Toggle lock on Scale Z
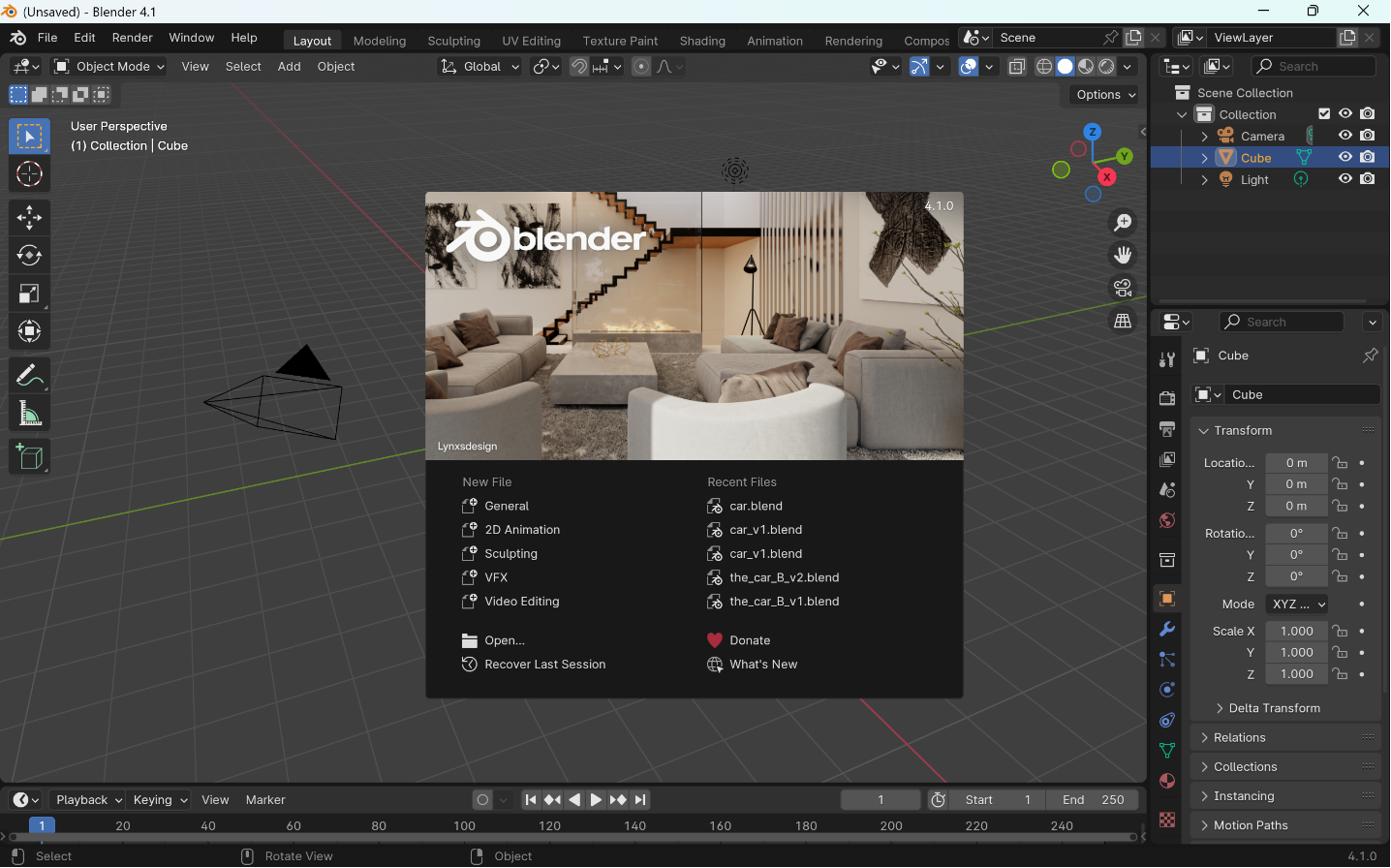1391x868 pixels. pos(1341,674)
